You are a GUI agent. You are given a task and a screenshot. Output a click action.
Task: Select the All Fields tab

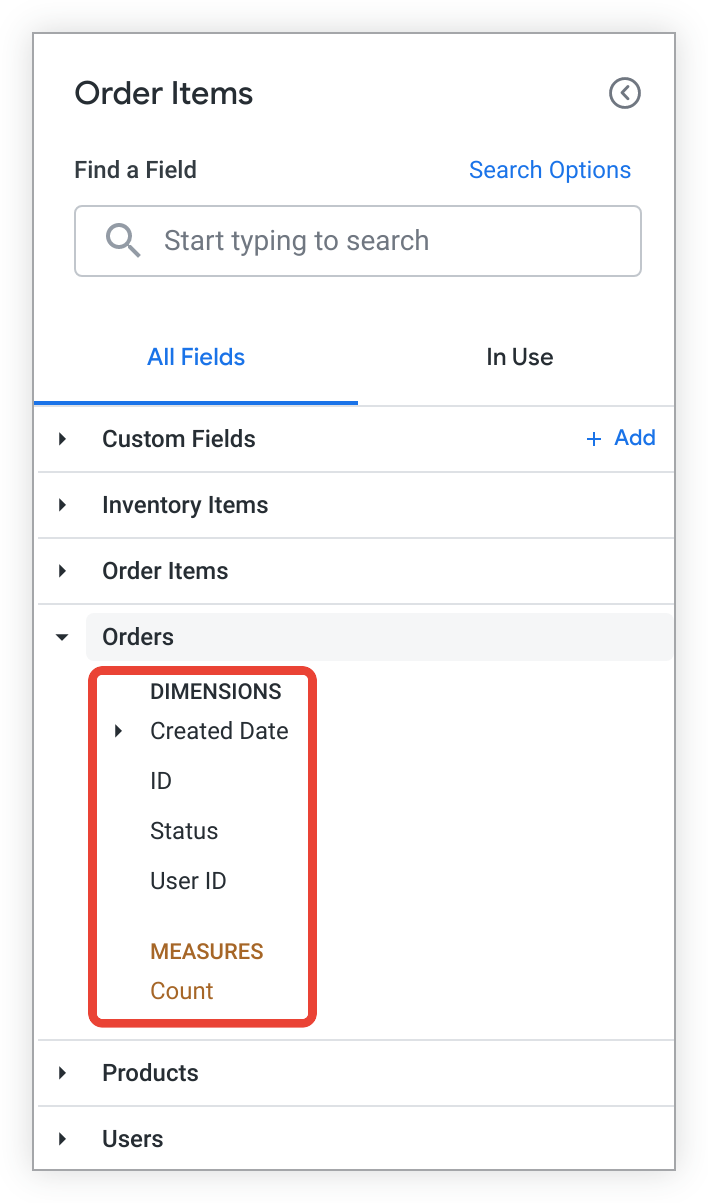(x=196, y=357)
